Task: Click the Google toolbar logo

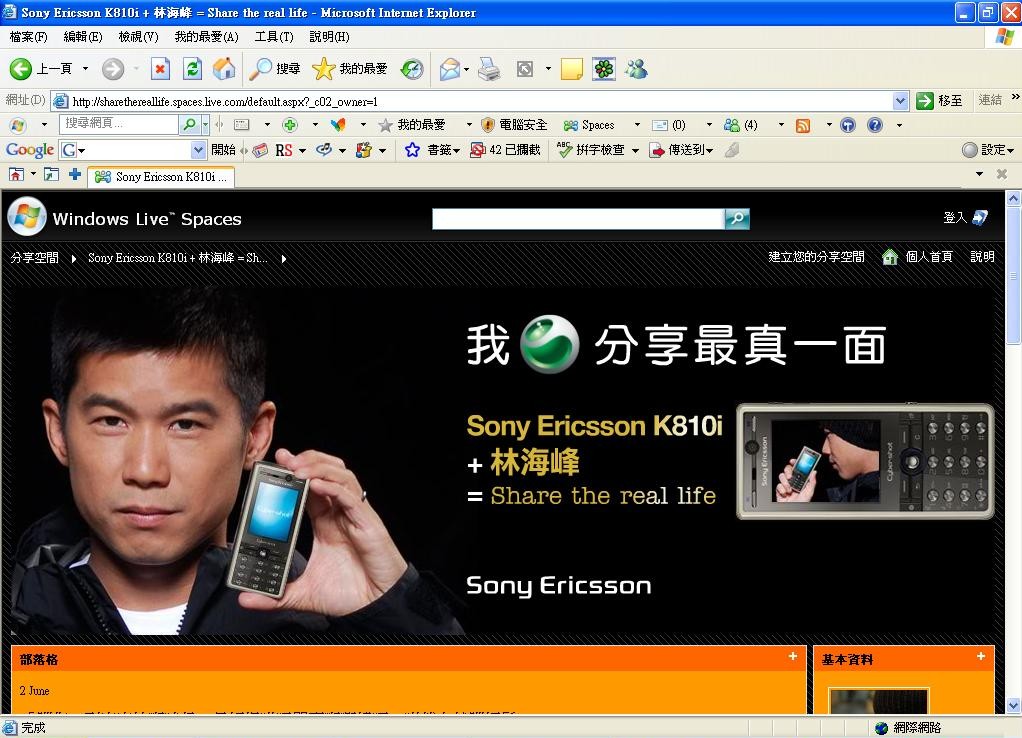Action: [29, 150]
